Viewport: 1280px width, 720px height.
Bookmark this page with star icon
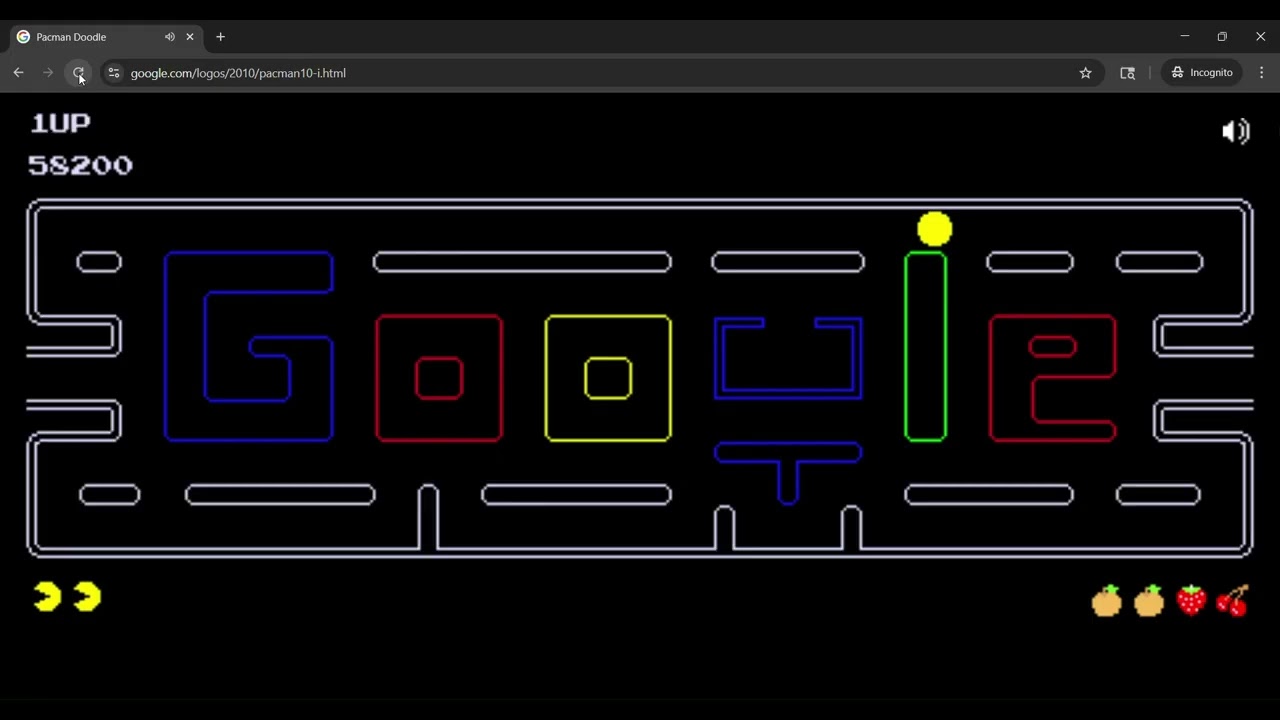click(1085, 73)
